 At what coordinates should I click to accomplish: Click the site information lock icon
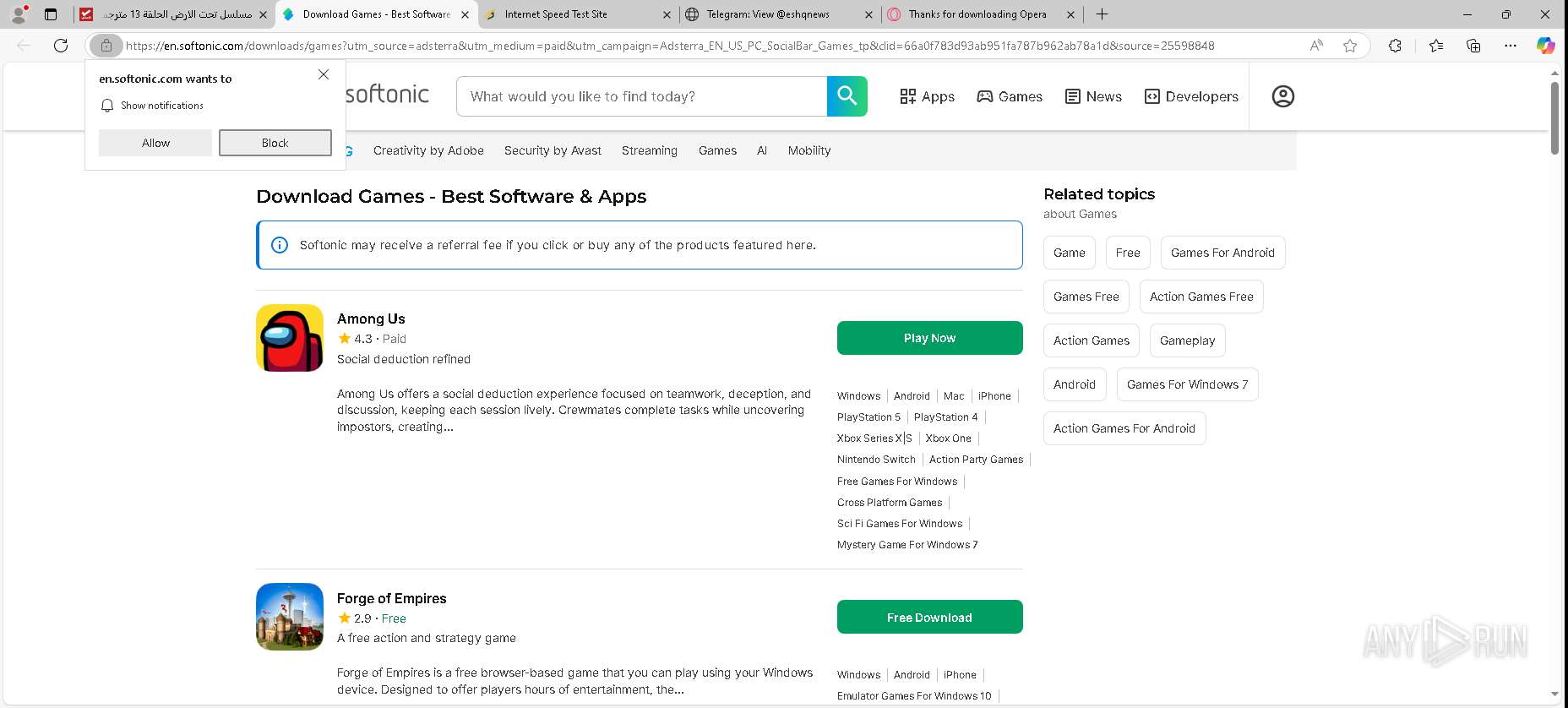coord(106,46)
